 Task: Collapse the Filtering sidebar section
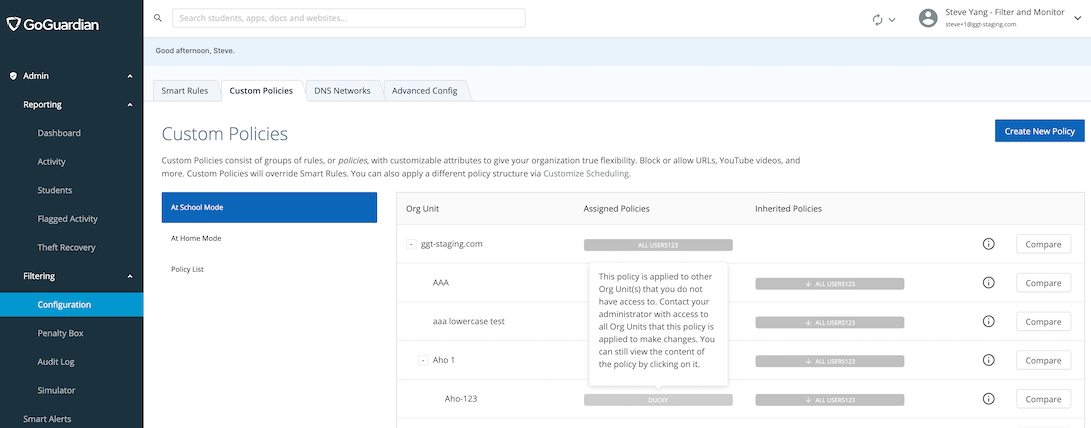click(x=130, y=276)
